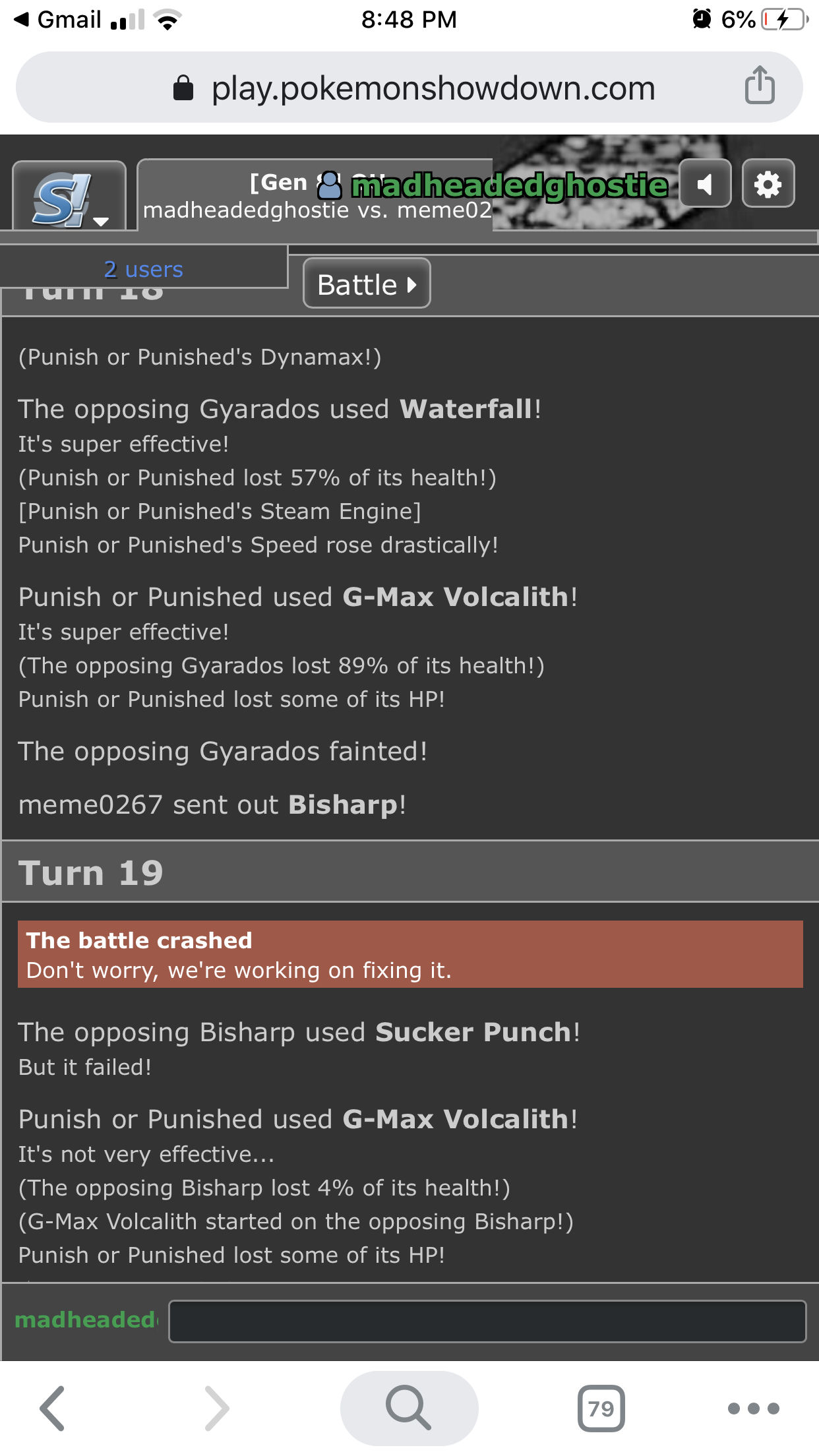Tap the battle crashed error message

point(410,954)
